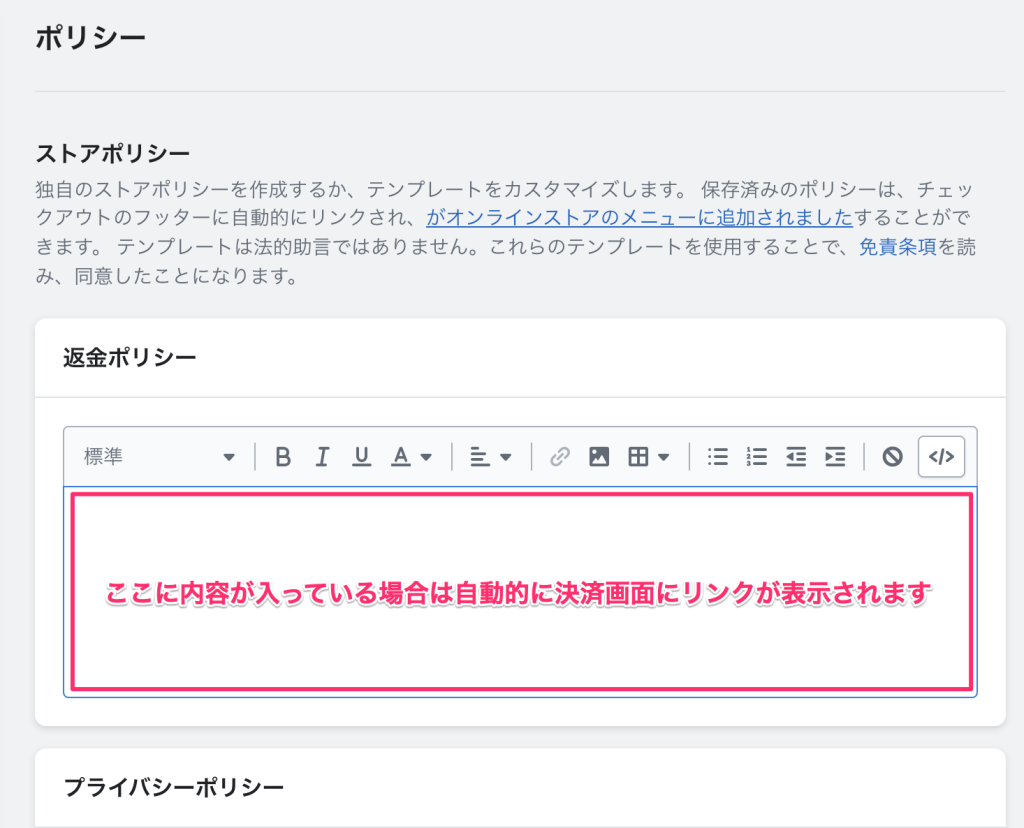Decrease indent of the text
Image resolution: width=1024 pixels, height=828 pixels.
point(796,456)
